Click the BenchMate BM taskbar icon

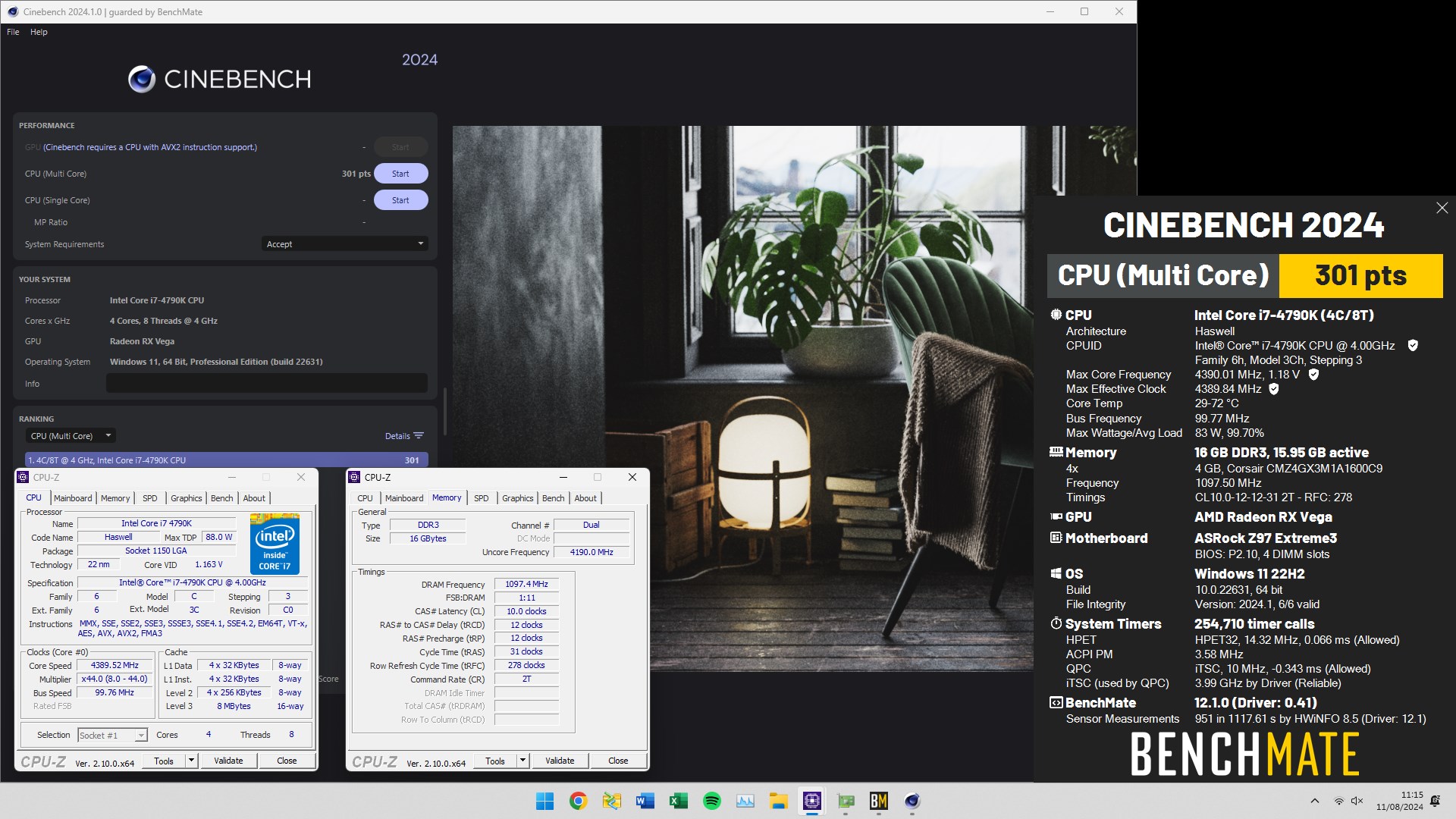tap(879, 801)
